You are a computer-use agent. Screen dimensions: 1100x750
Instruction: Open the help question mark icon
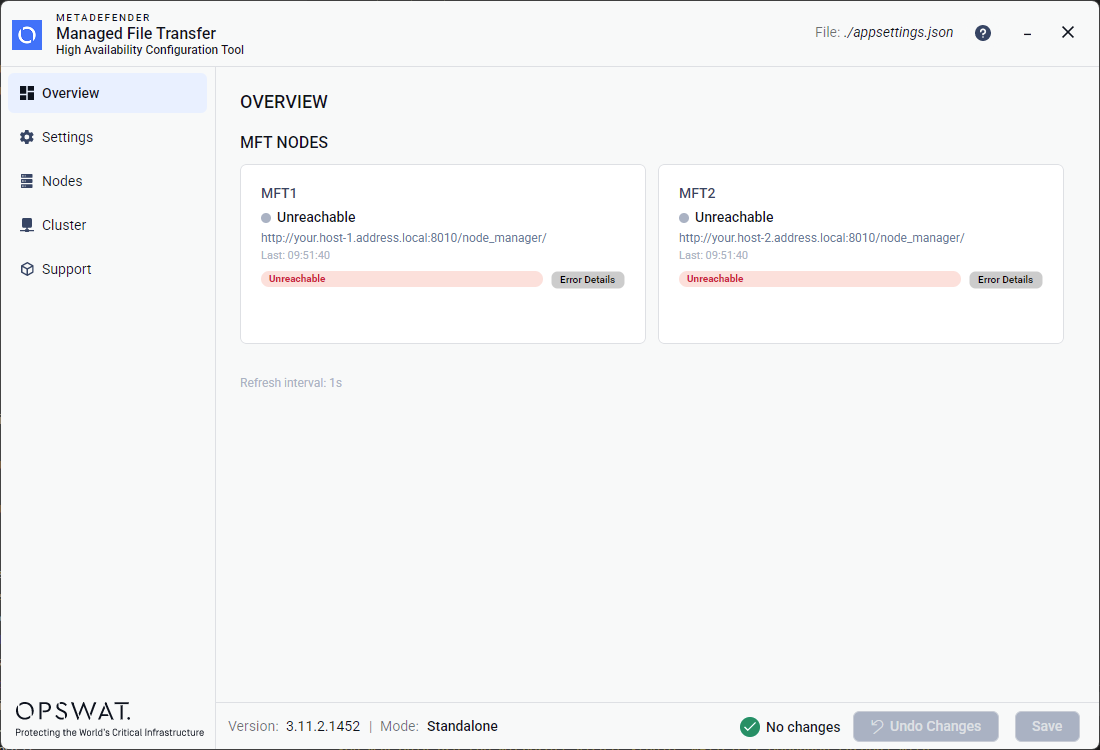[x=983, y=33]
